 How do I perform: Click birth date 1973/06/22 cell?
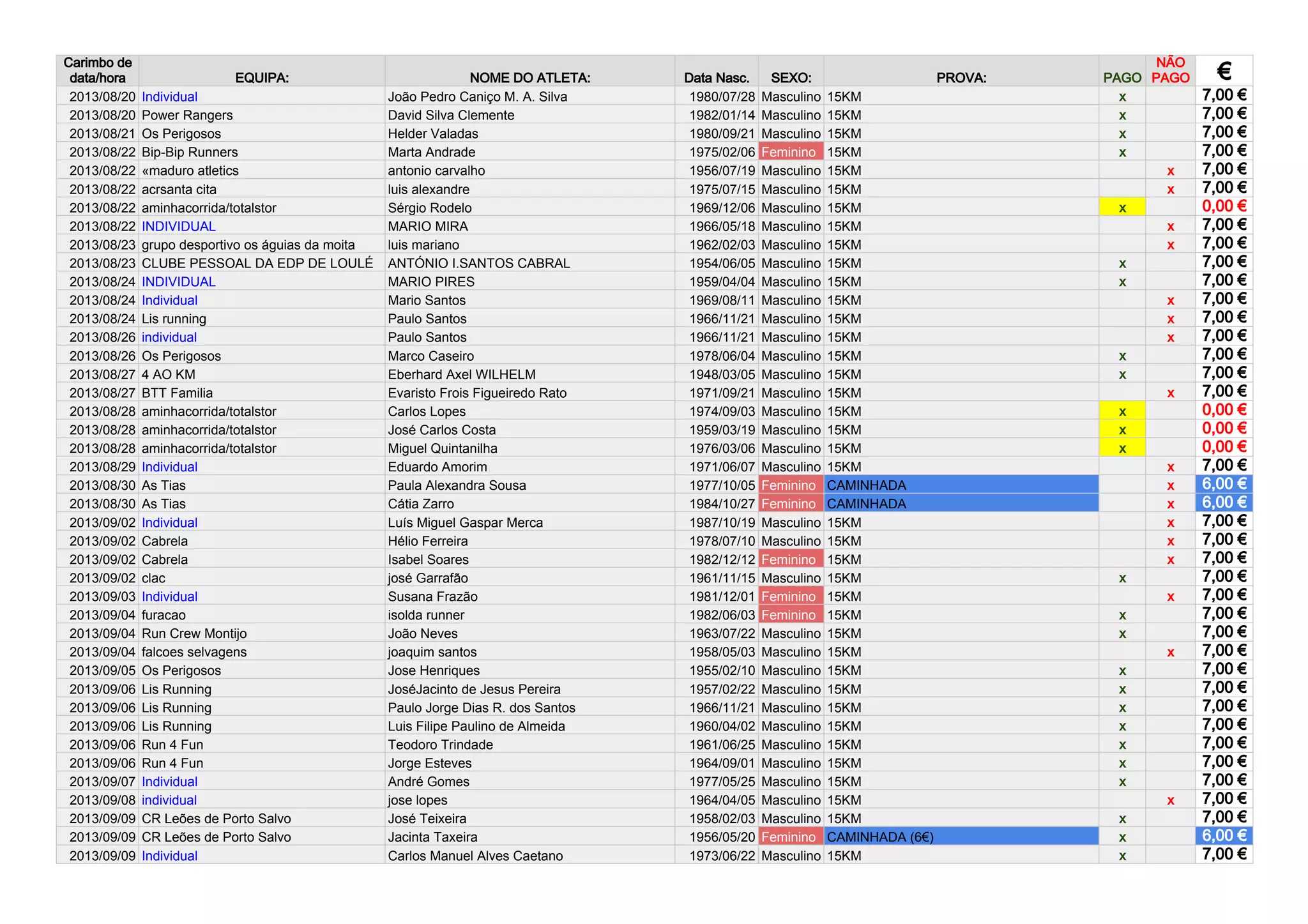[x=722, y=856]
